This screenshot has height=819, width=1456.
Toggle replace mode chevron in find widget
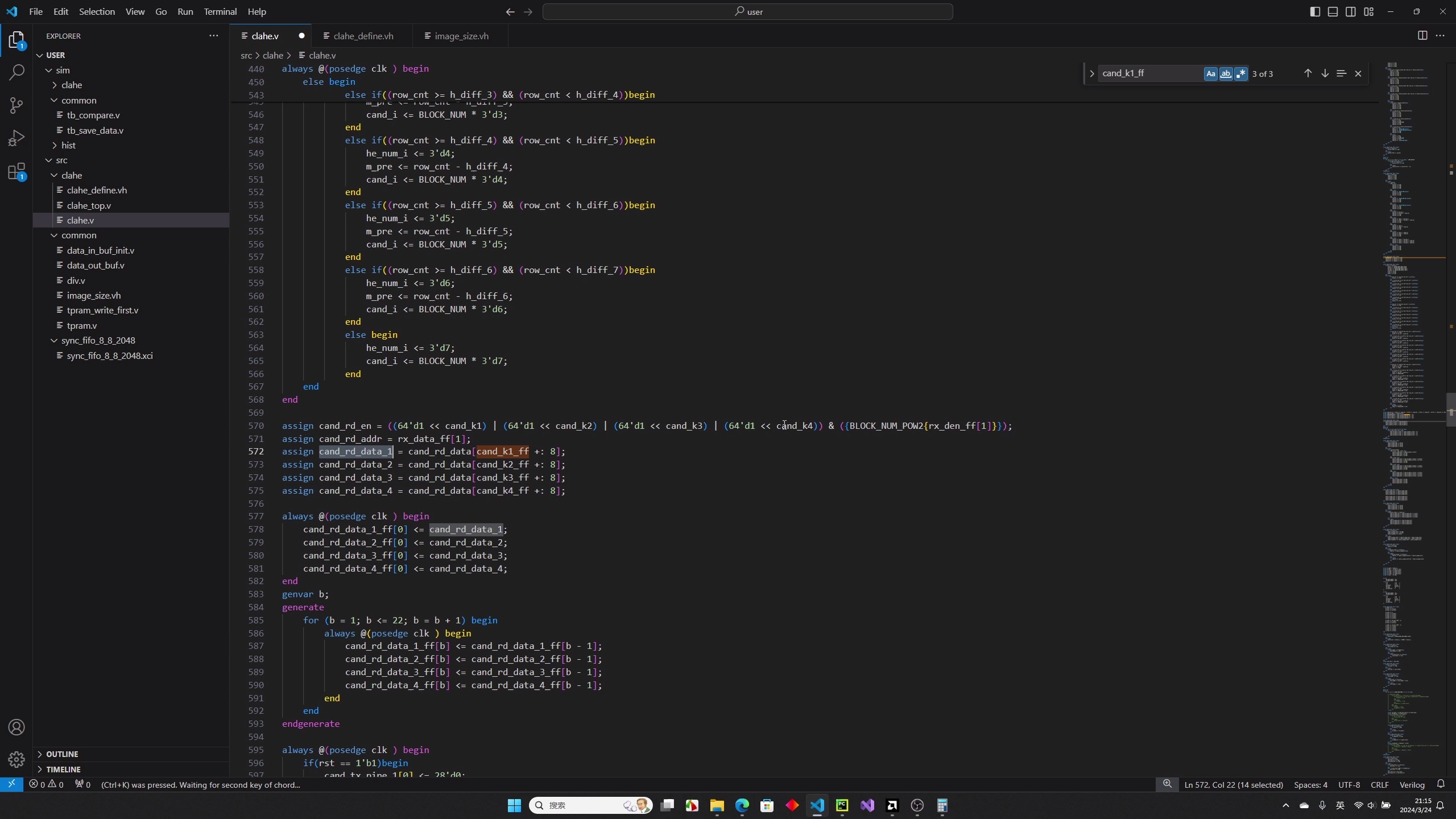click(x=1091, y=73)
